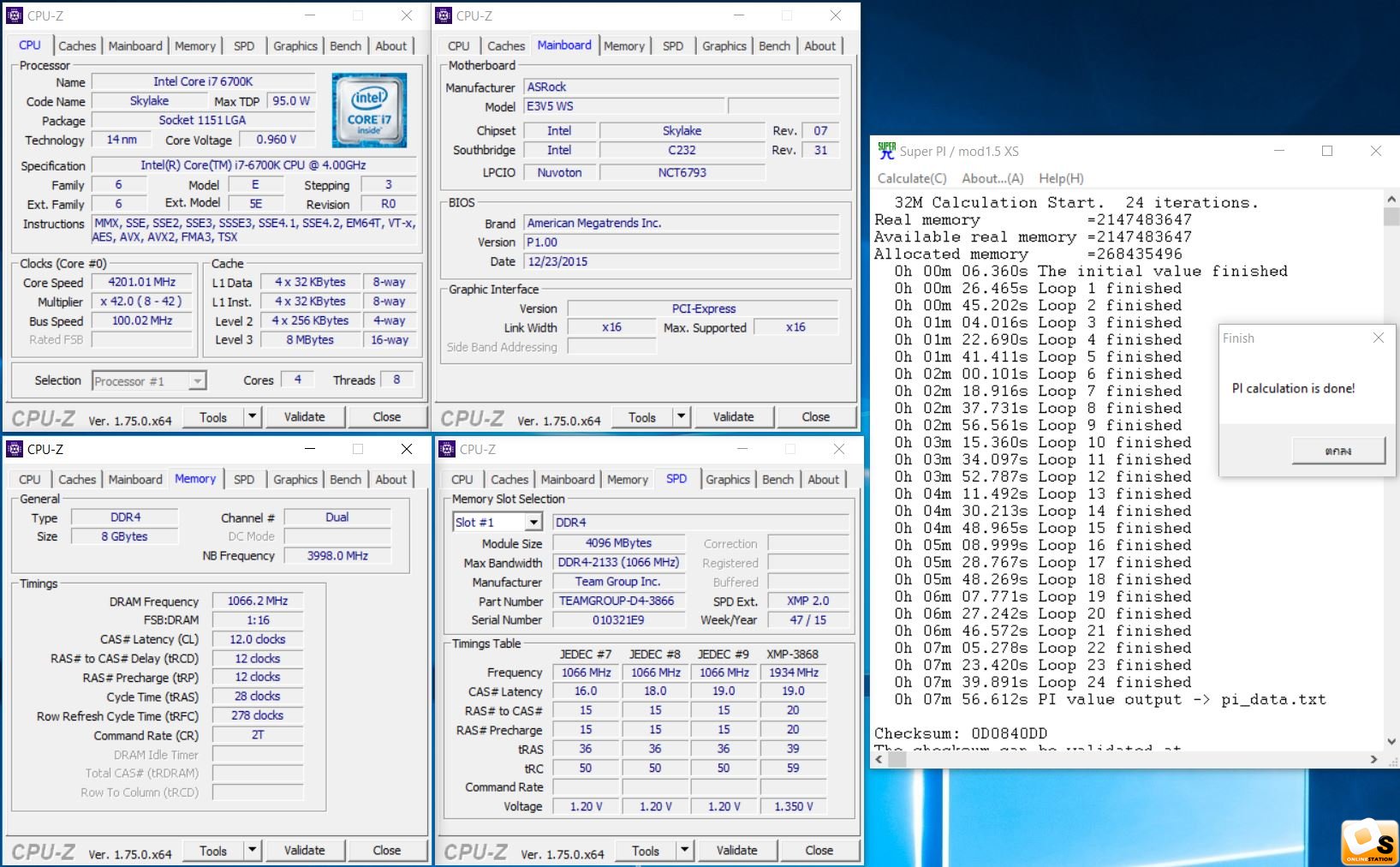Image resolution: width=1400 pixels, height=867 pixels.
Task: Click the Close button in the Memory window
Action: (387, 851)
